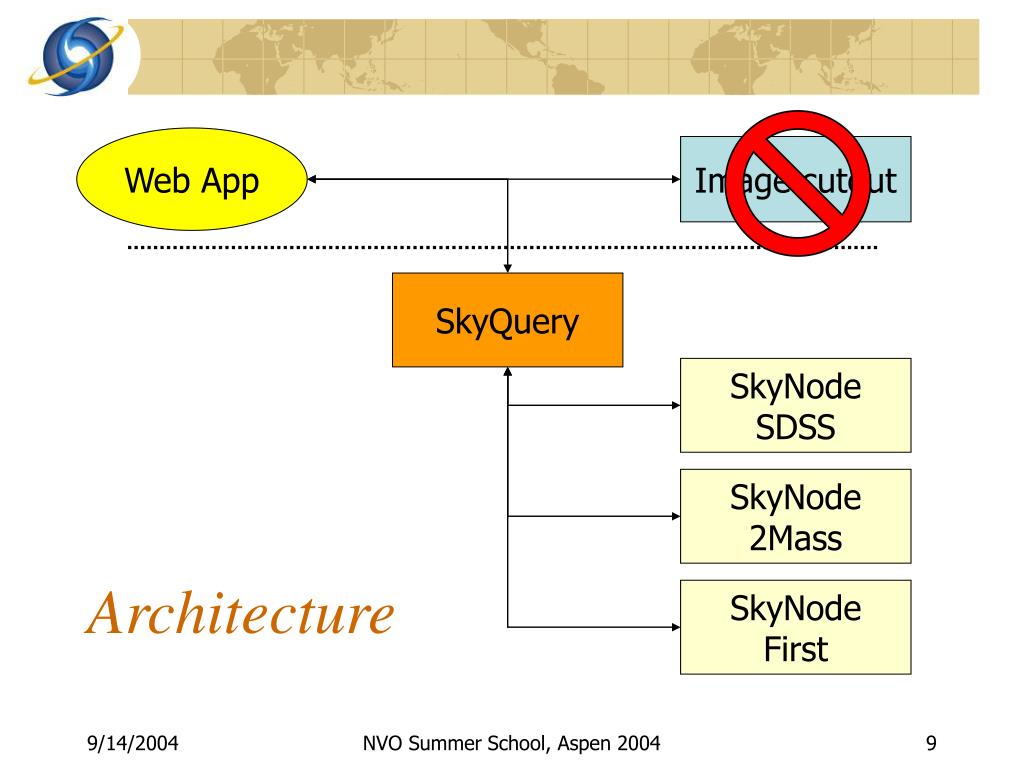This screenshot has width=1024, height=768.
Task: Select the SkyNode SDSS box
Action: [795, 406]
